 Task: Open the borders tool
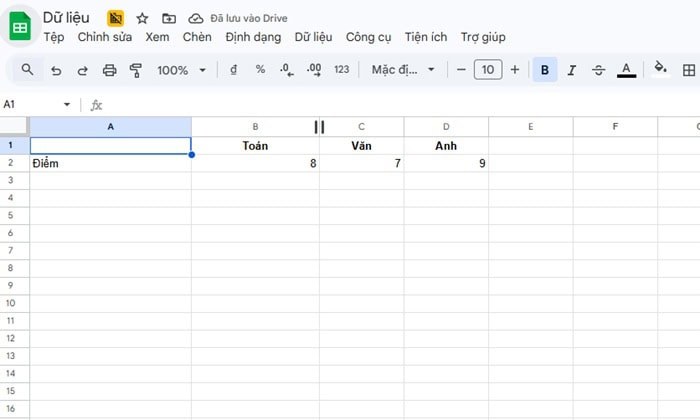point(689,70)
